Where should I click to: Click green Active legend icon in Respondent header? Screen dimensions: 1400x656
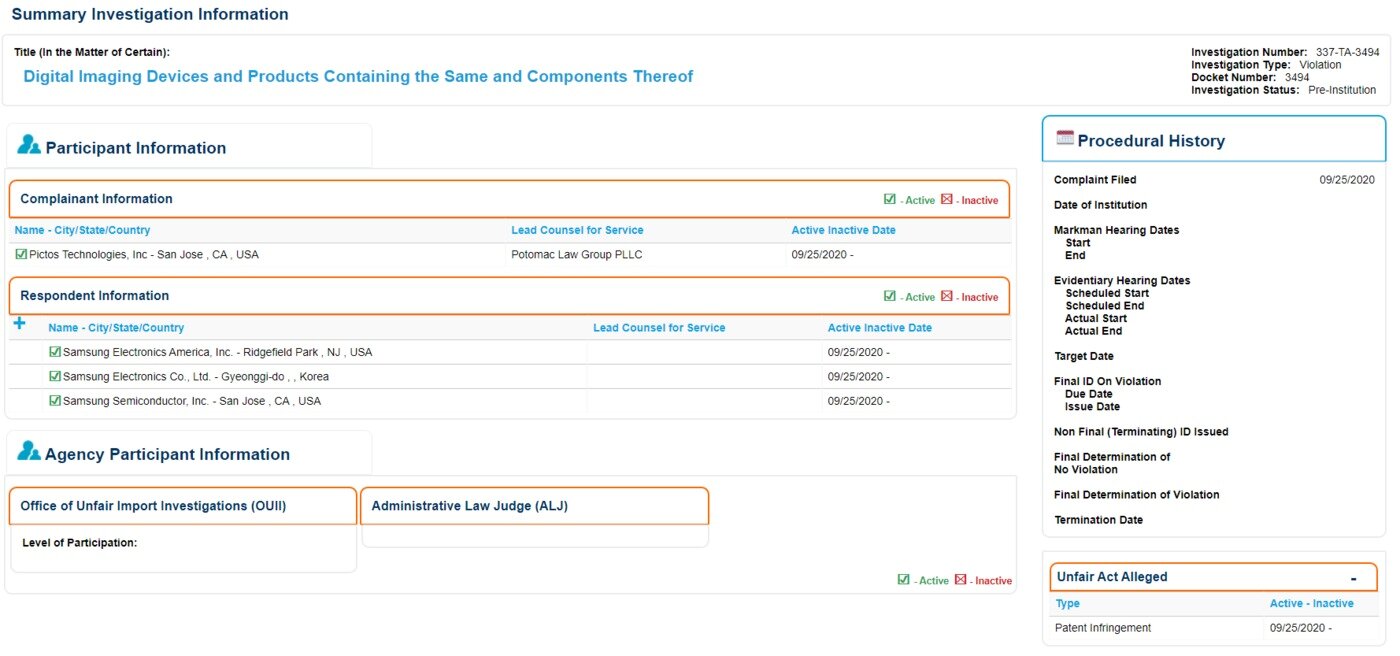[x=890, y=296]
